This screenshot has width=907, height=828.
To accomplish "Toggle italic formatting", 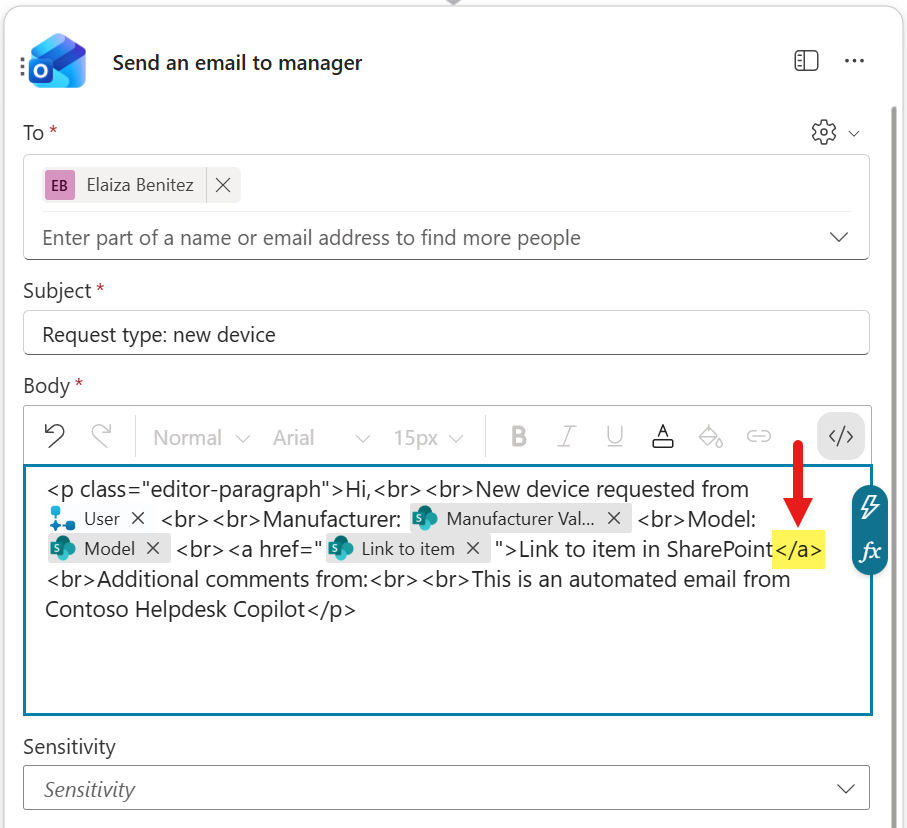I will point(567,436).
